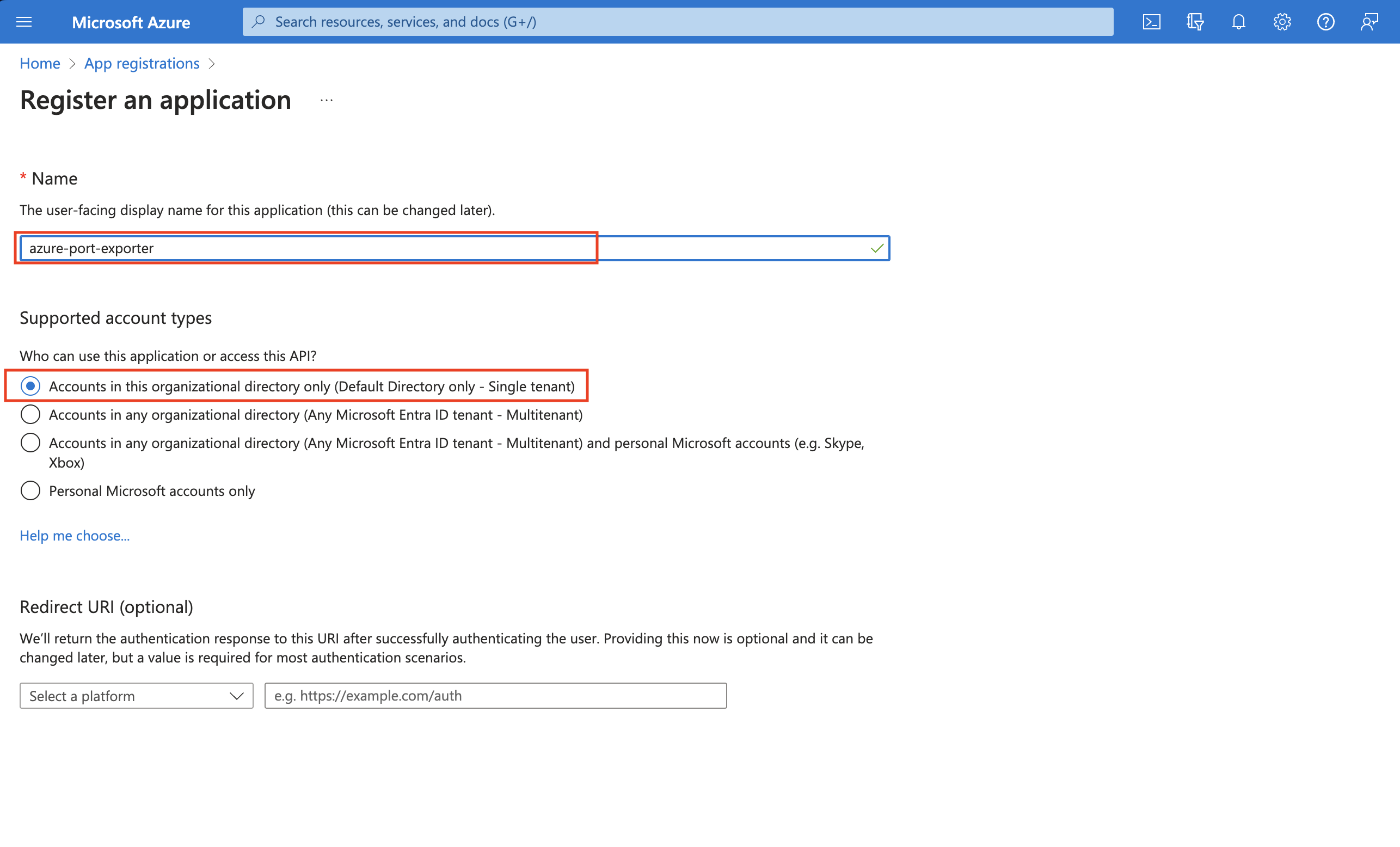Click the feedback person icon
The image size is (1400, 847).
coord(1370,22)
